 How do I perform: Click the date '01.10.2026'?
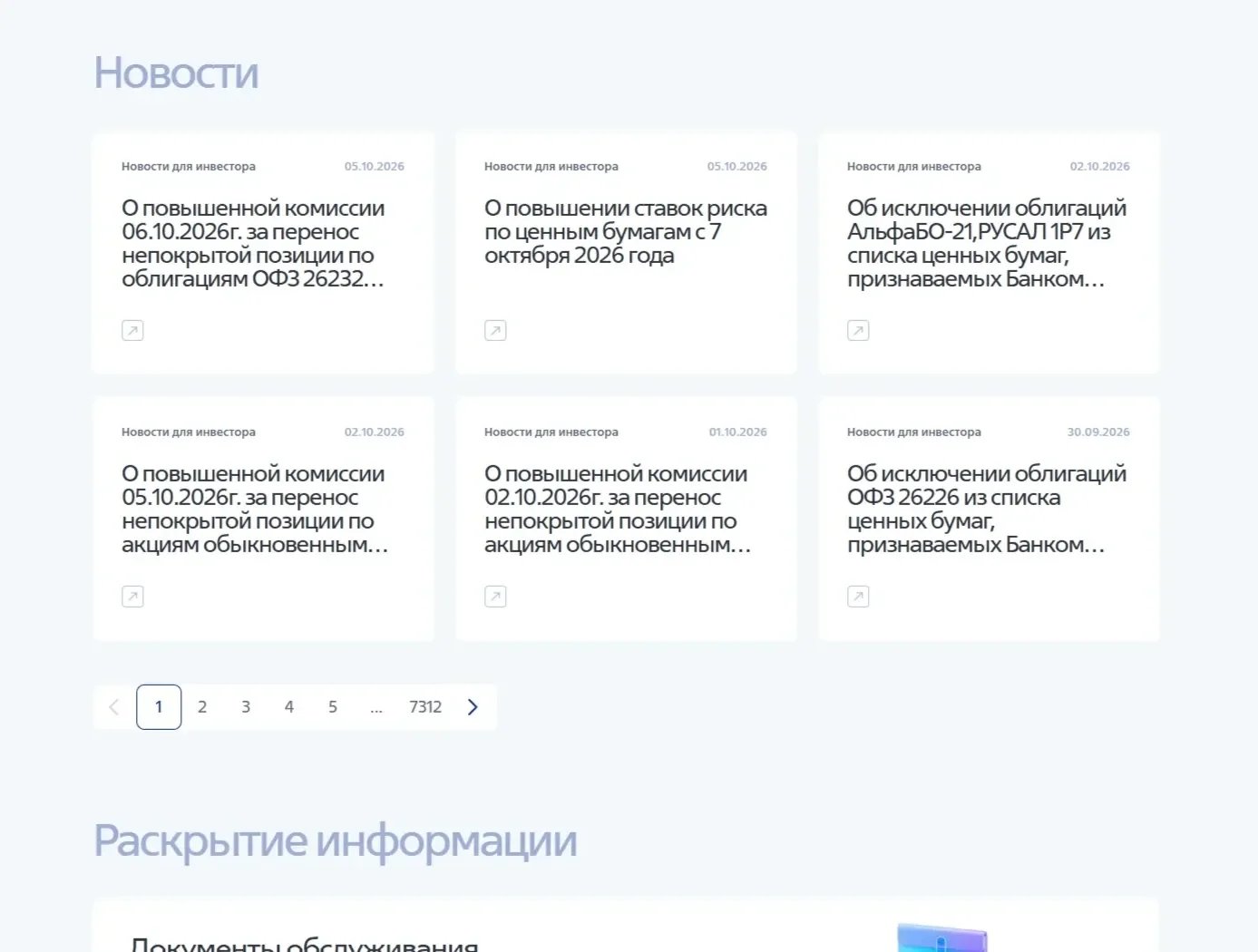coord(738,432)
